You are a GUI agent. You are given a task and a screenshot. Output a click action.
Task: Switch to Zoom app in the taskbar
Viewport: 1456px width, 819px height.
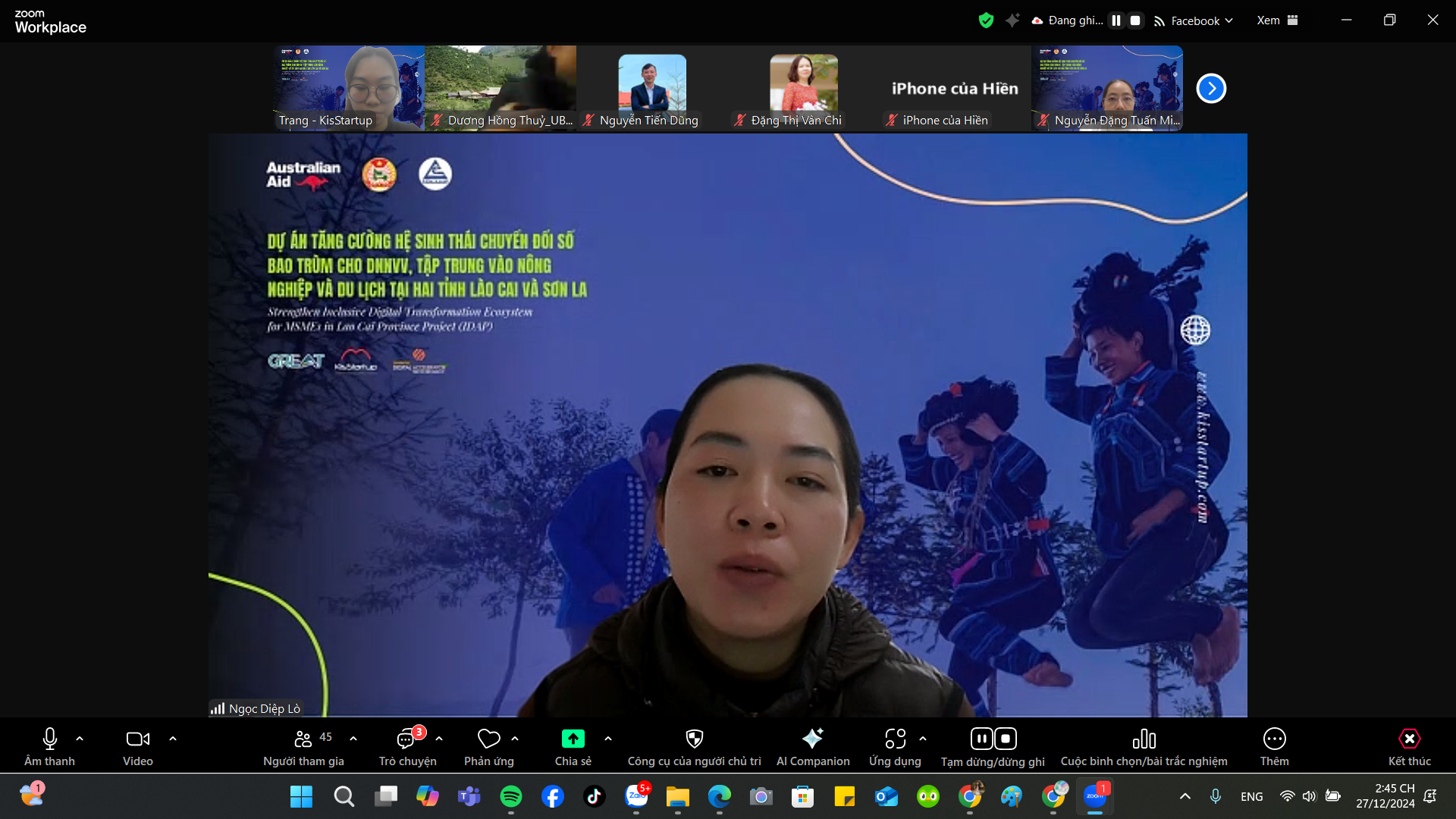point(1096,796)
